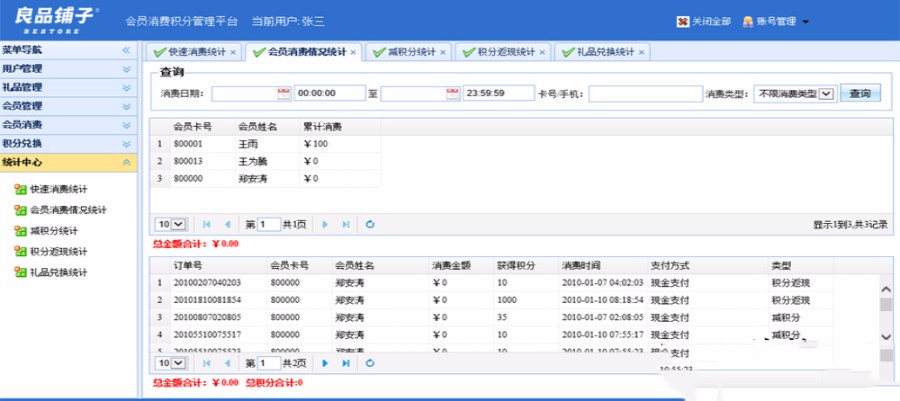The height and width of the screenshot is (401, 900).
Task: Click the 00:00:00 start time field
Action: 329,93
